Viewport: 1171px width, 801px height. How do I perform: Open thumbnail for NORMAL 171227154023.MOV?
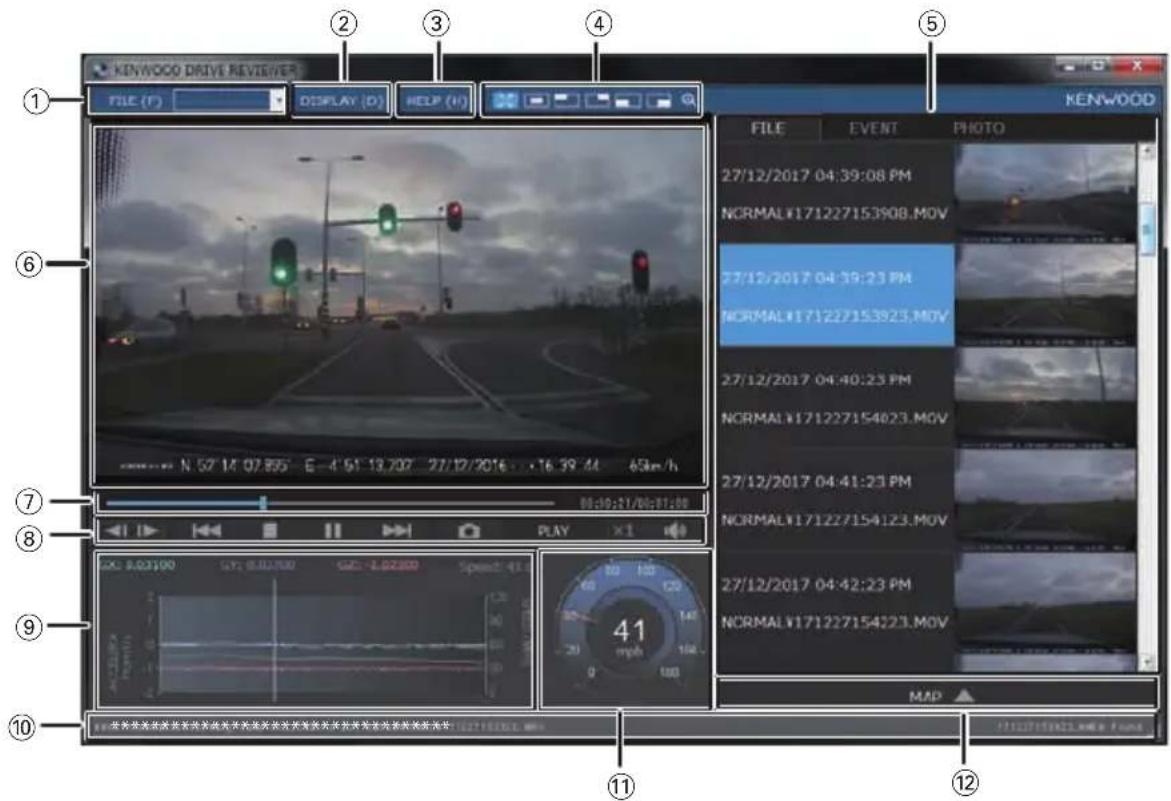1046,396
